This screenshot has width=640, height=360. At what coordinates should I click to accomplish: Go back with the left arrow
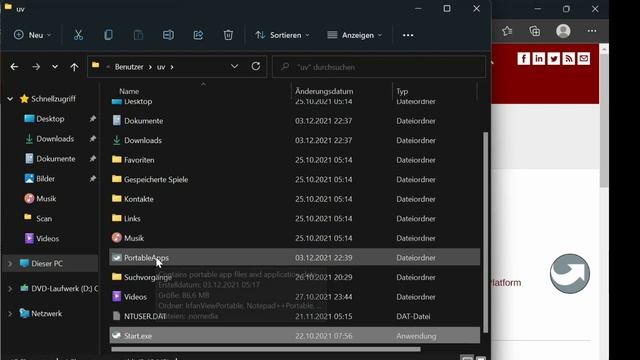pos(14,67)
